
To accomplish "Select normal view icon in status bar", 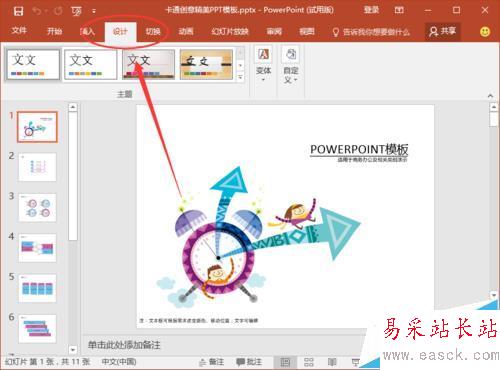I will (285, 362).
